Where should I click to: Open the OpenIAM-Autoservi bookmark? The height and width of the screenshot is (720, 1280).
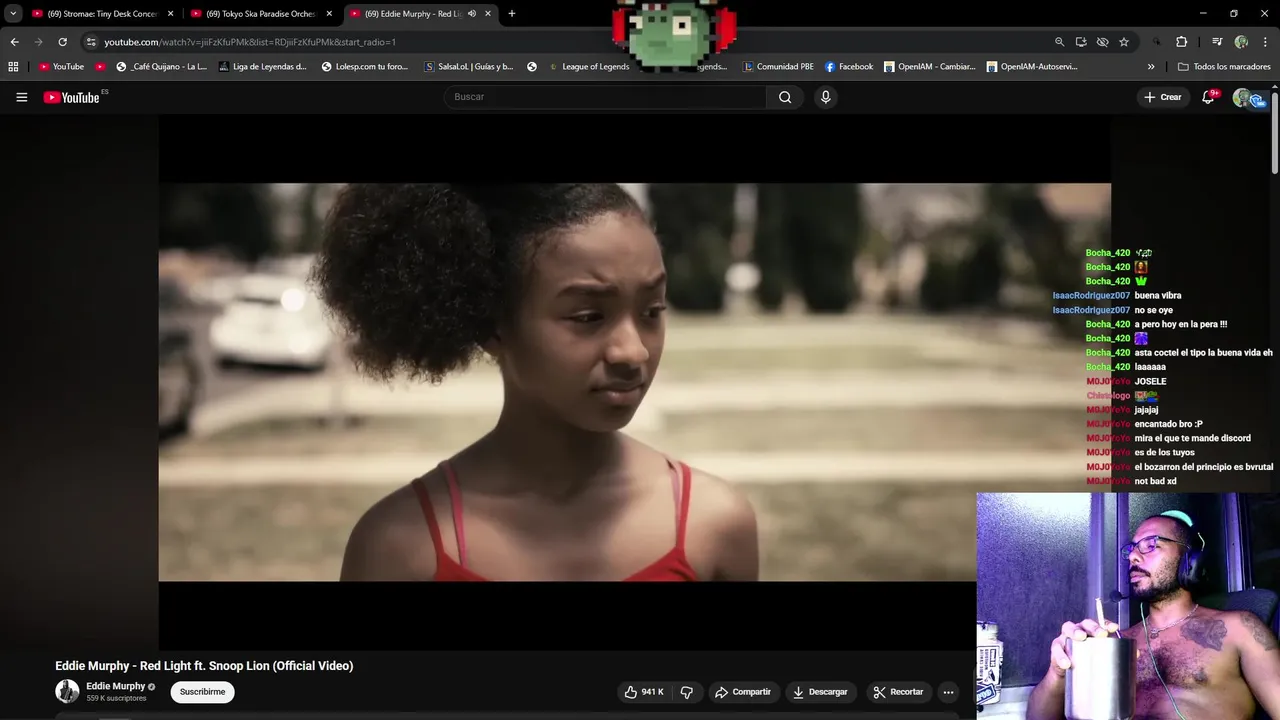click(1032, 67)
